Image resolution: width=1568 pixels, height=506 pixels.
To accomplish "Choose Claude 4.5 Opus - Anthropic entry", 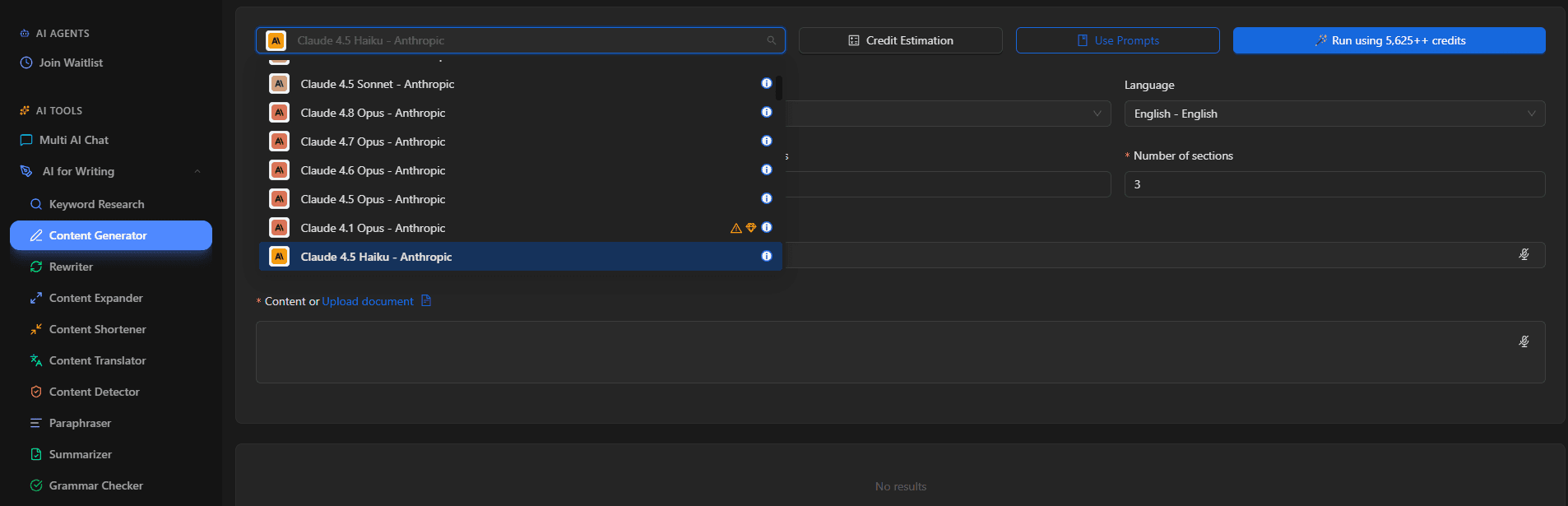I will [x=520, y=199].
